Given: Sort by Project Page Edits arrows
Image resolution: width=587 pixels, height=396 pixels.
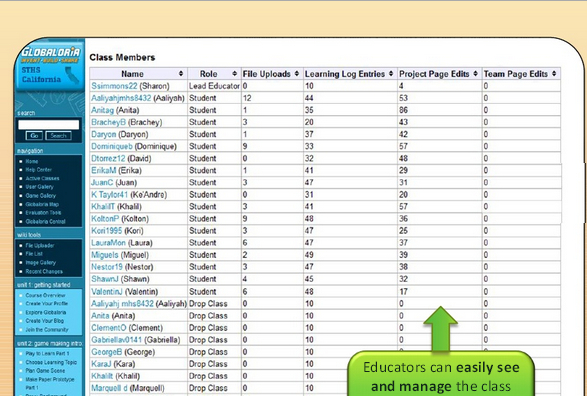Looking at the screenshot, I should tap(475, 74).
